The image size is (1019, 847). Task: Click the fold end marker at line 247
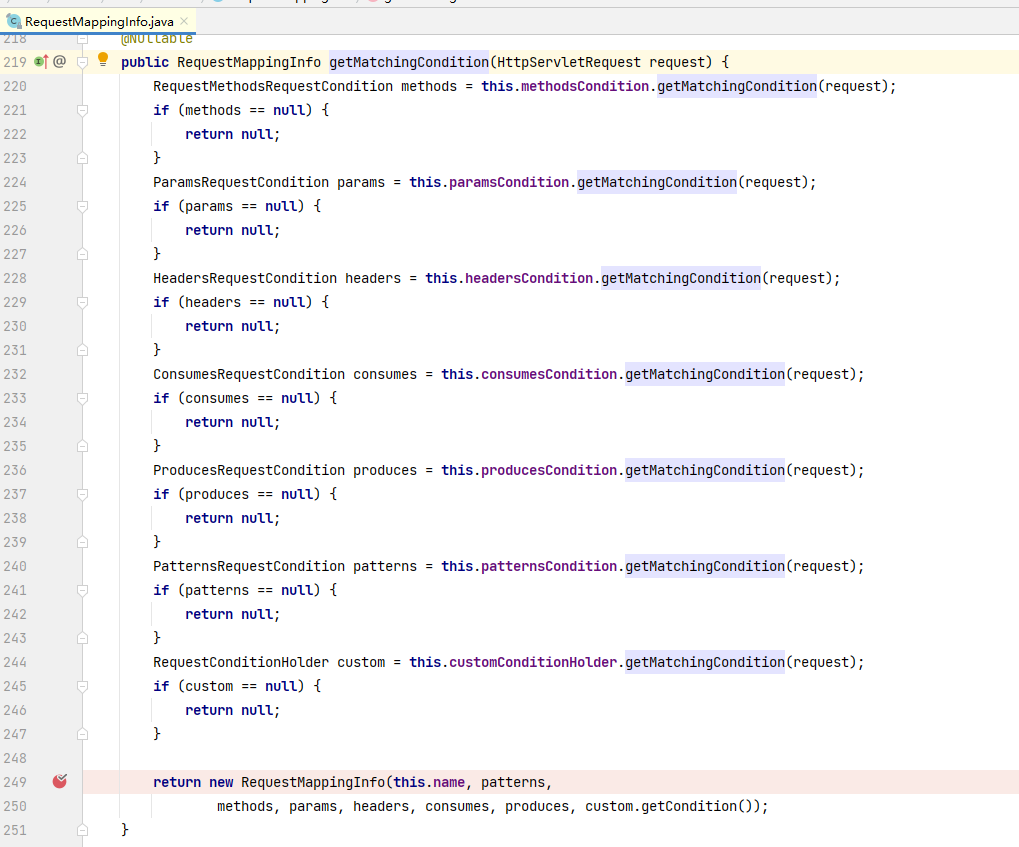tap(83, 735)
